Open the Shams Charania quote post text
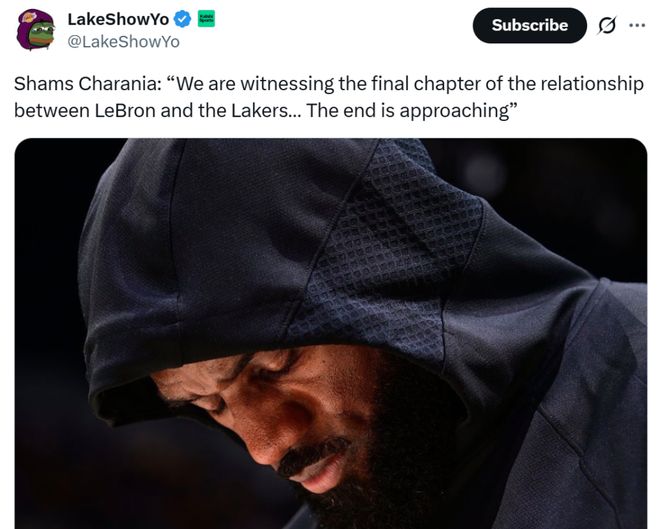660x529 pixels. (x=329, y=97)
